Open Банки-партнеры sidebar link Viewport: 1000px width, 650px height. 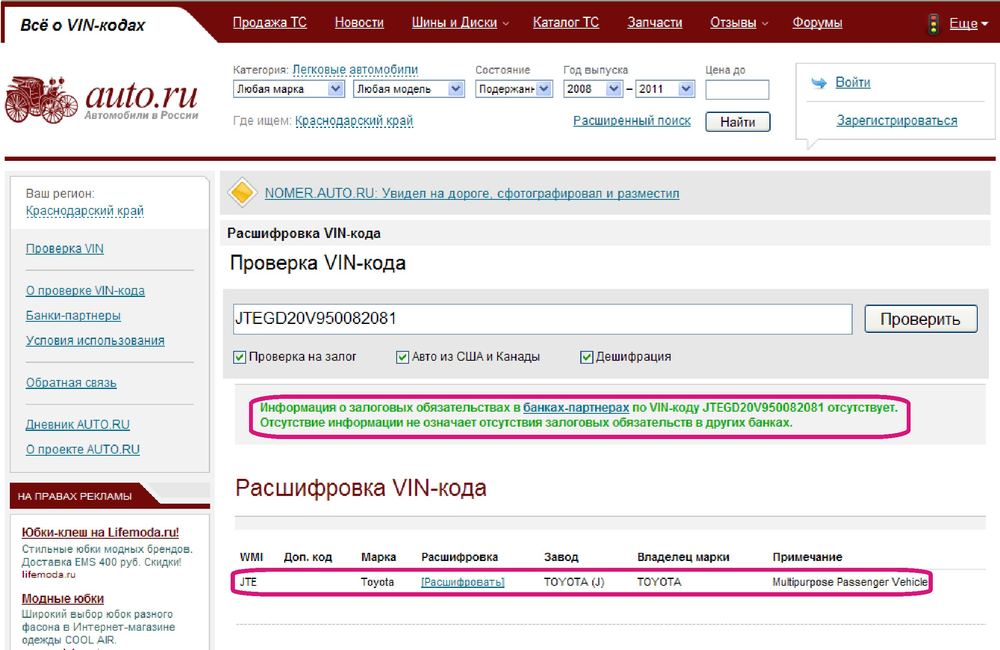tap(73, 316)
